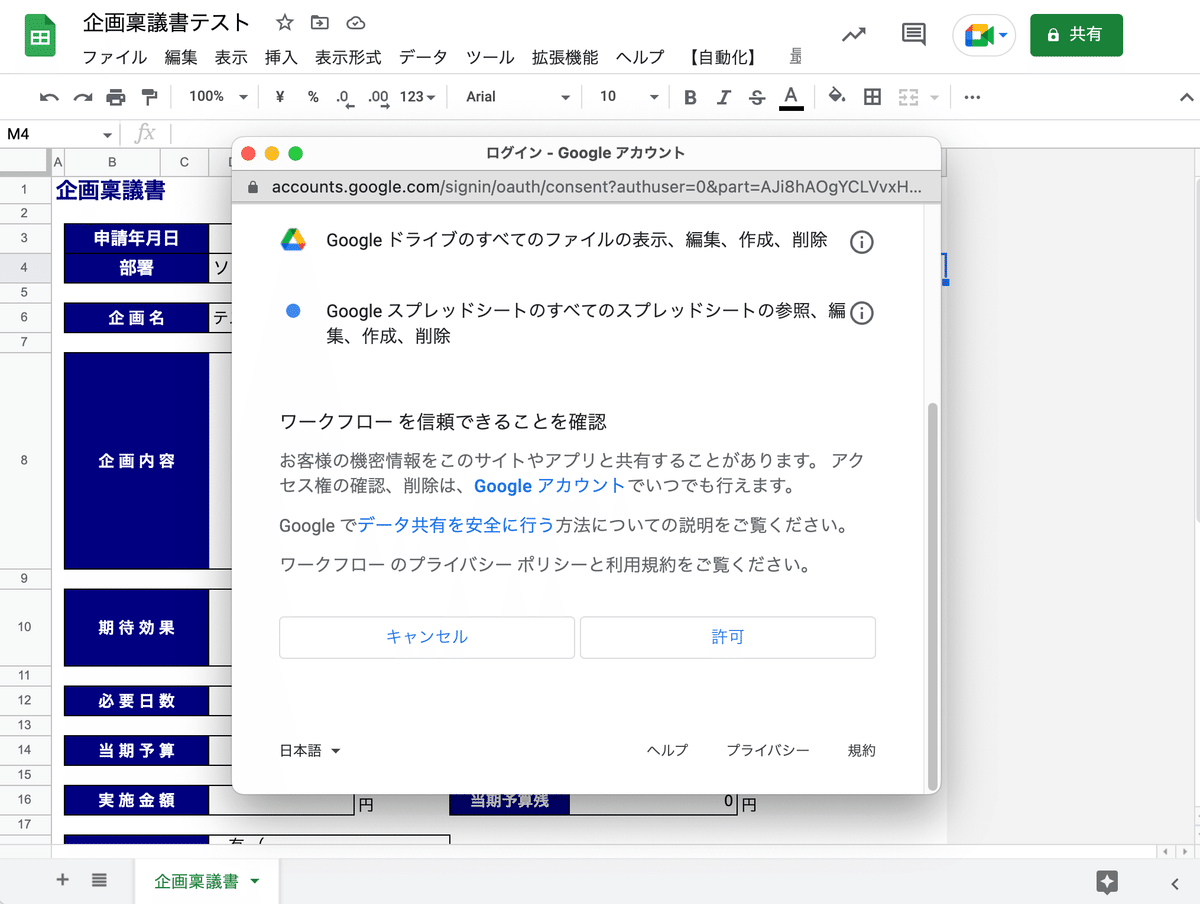
Task: Apply percent number format
Action: (x=313, y=97)
